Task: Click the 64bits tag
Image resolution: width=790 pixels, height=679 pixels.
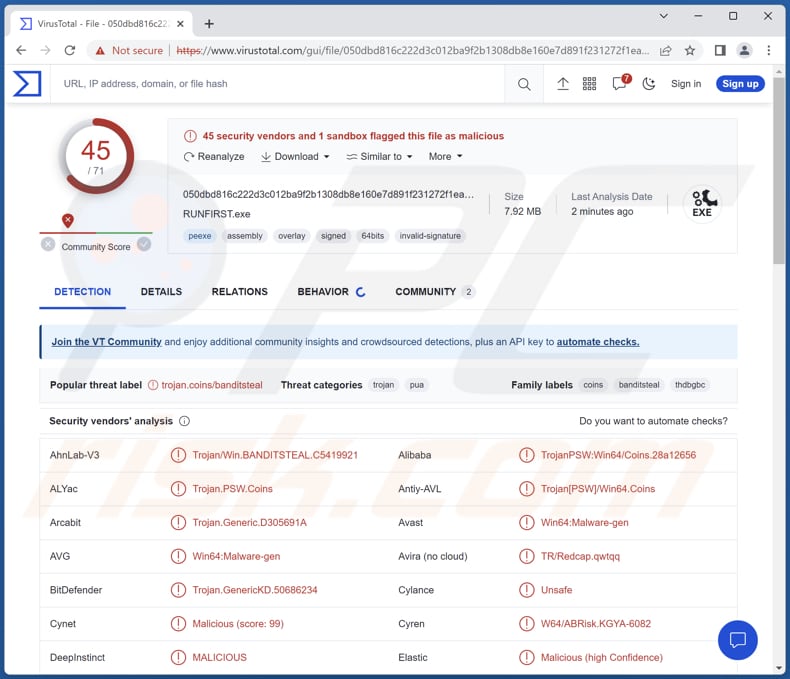Action: pyautogui.click(x=372, y=236)
